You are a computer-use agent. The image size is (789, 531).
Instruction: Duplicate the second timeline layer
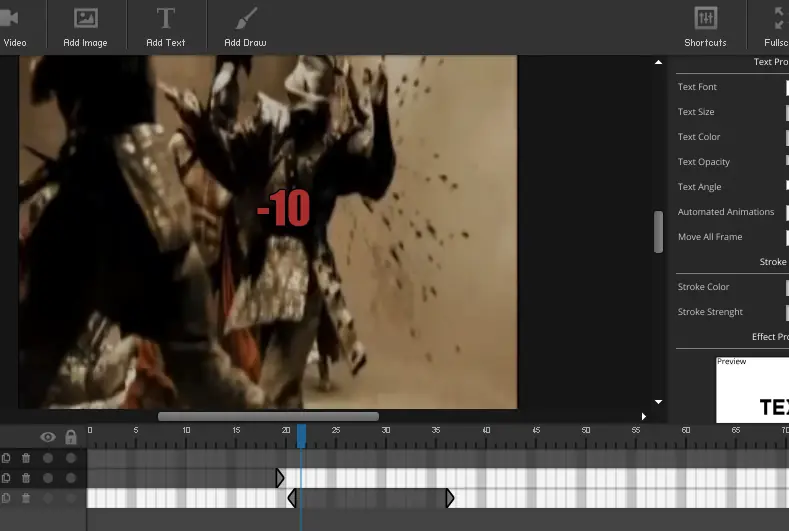pos(6,478)
